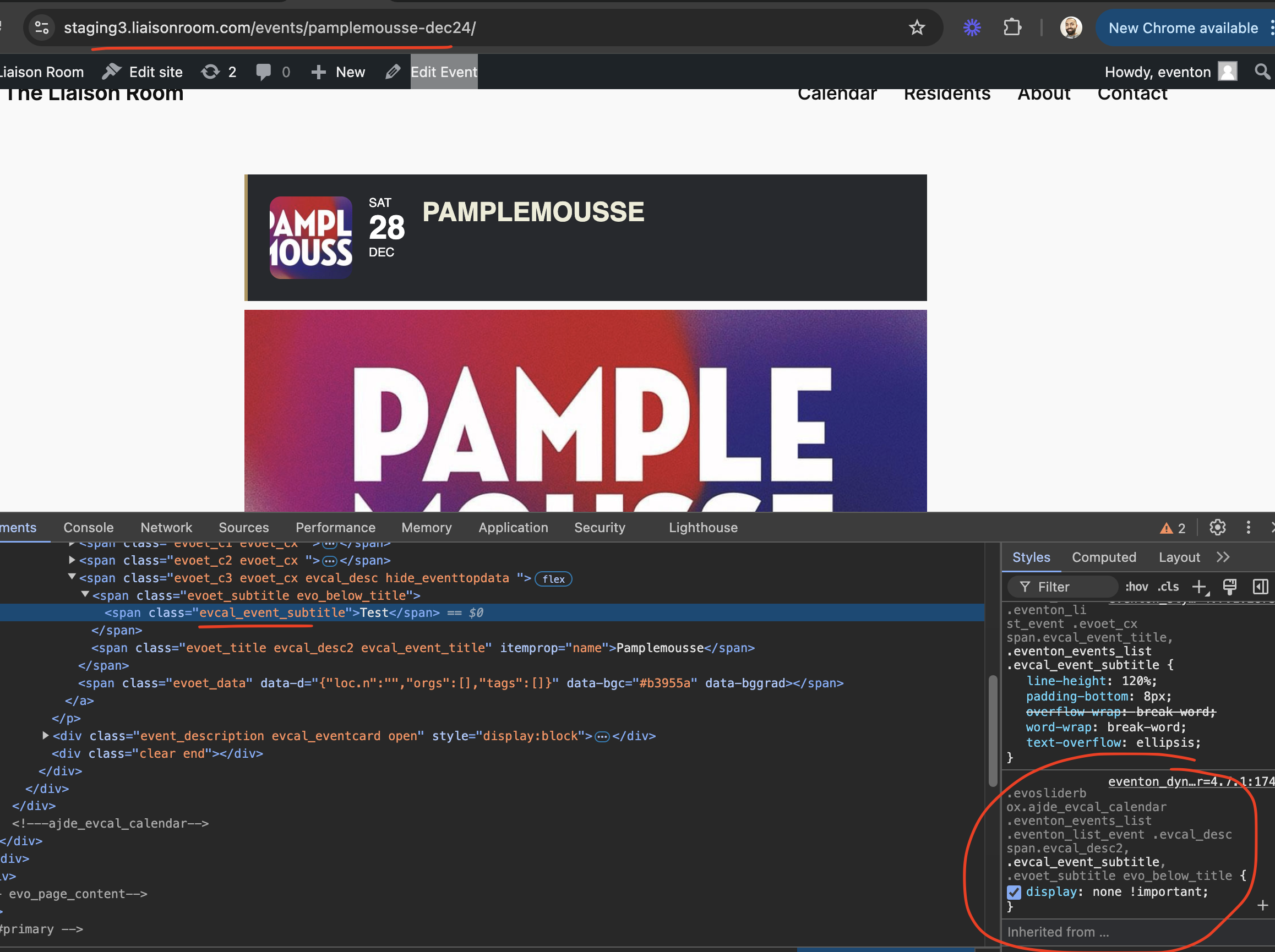Open the purple starburst extension icon

click(972, 28)
